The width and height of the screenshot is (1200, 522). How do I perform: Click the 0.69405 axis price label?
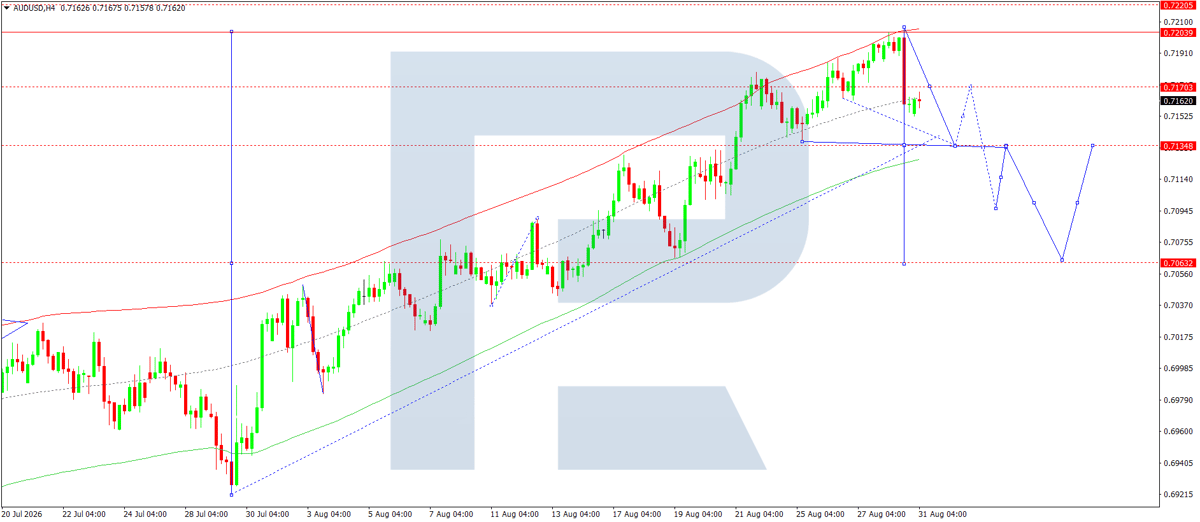tap(1177, 463)
